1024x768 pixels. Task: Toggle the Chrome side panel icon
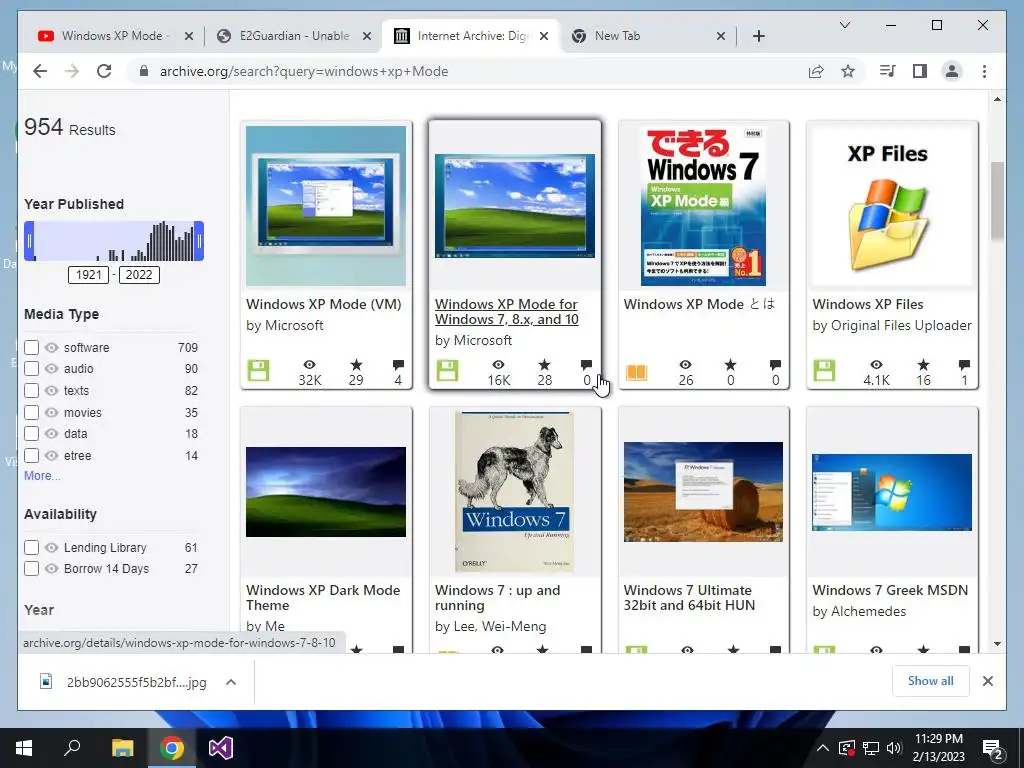tap(920, 71)
